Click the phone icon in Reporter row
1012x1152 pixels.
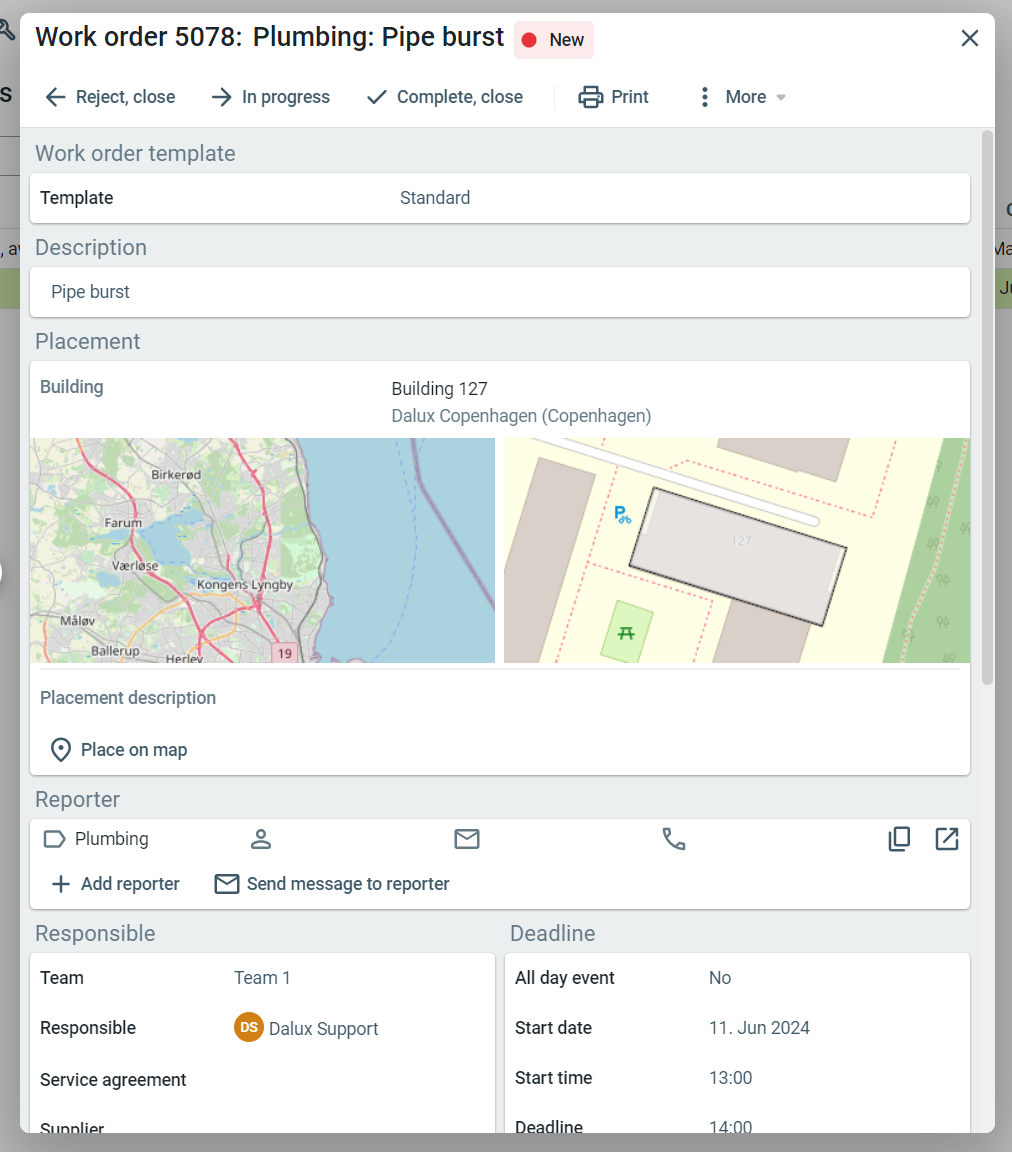tap(674, 839)
